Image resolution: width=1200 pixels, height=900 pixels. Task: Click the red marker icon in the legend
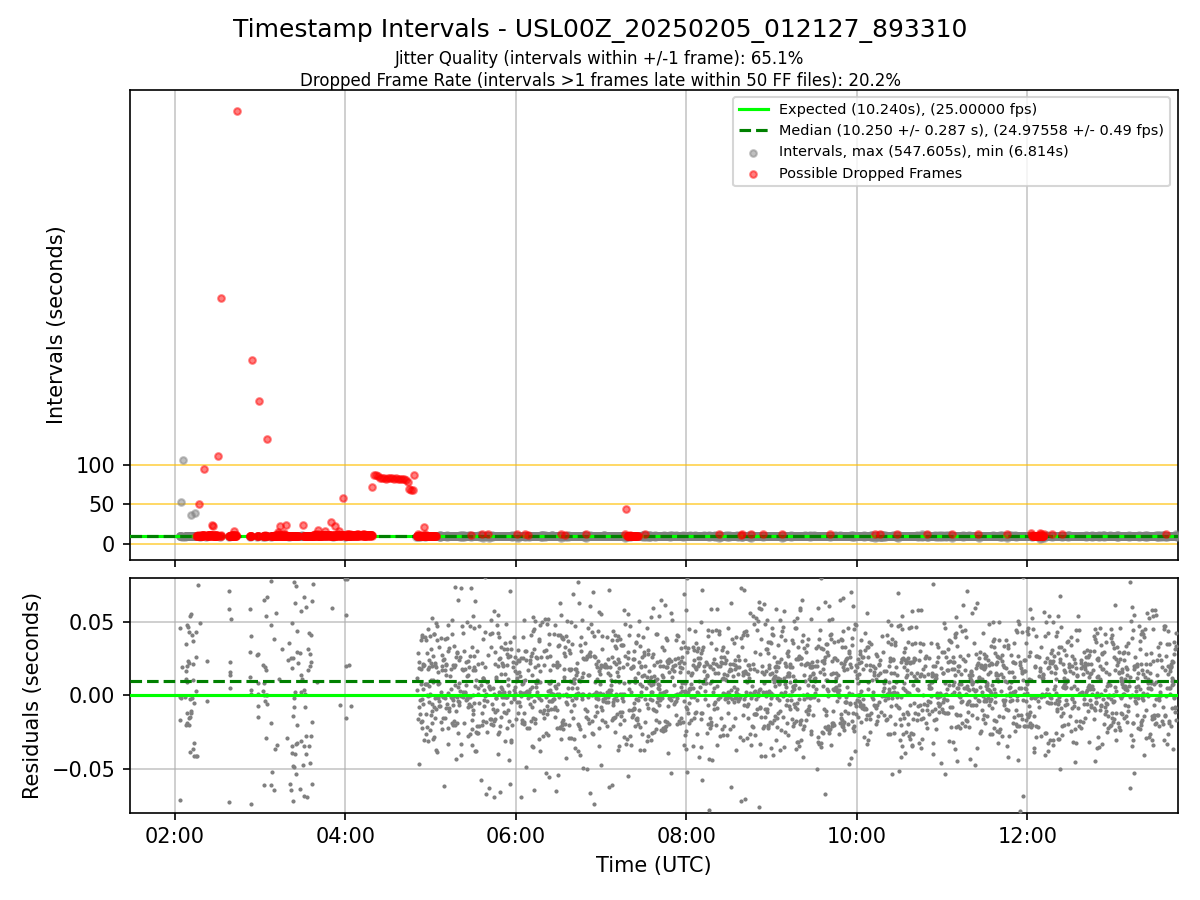tap(754, 174)
